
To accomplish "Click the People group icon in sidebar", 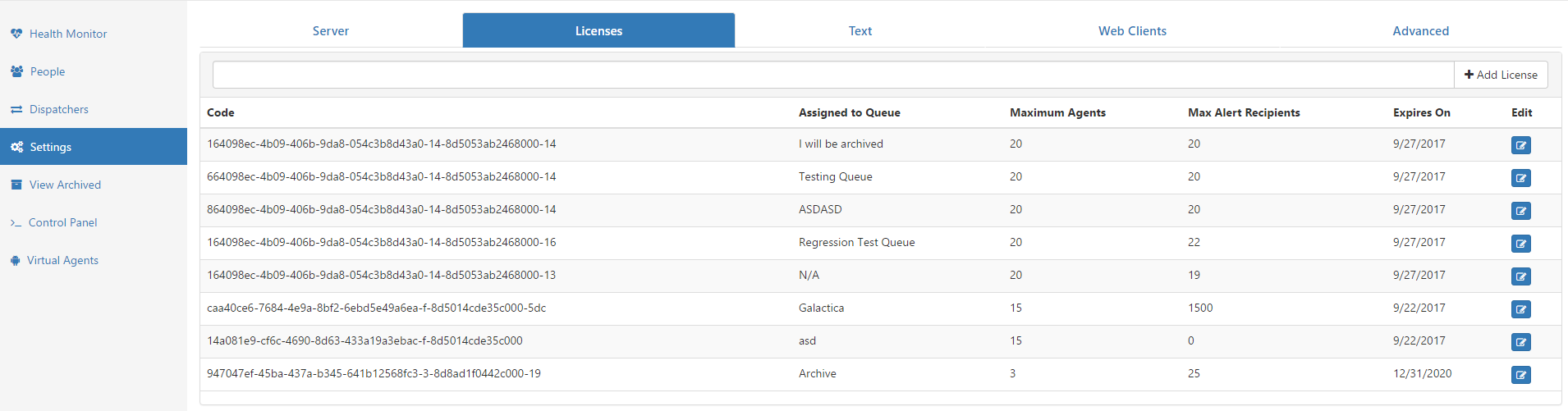I will tap(16, 71).
